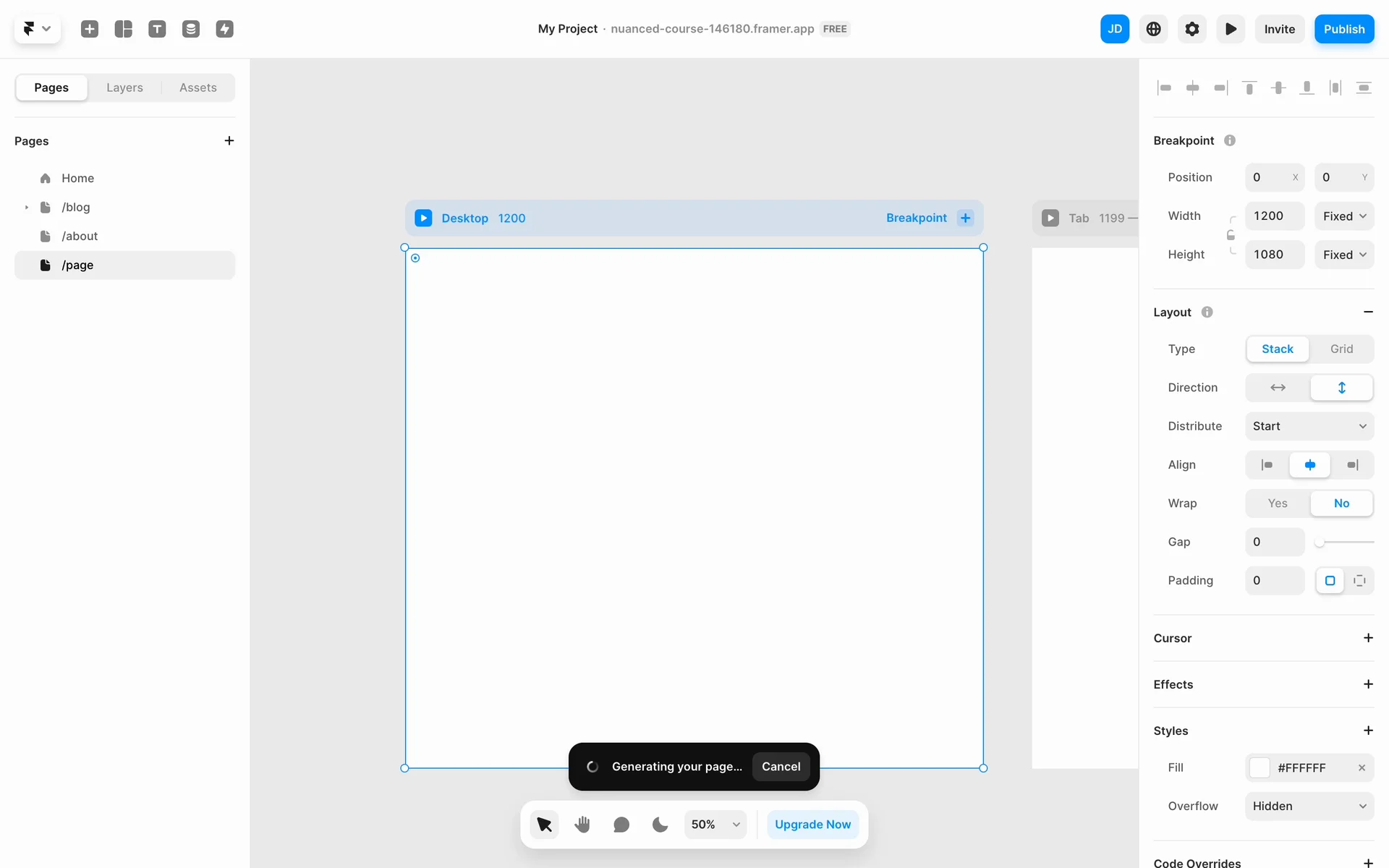This screenshot has width=1389, height=868.
Task: Set layout type to Grid
Action: 1341,349
